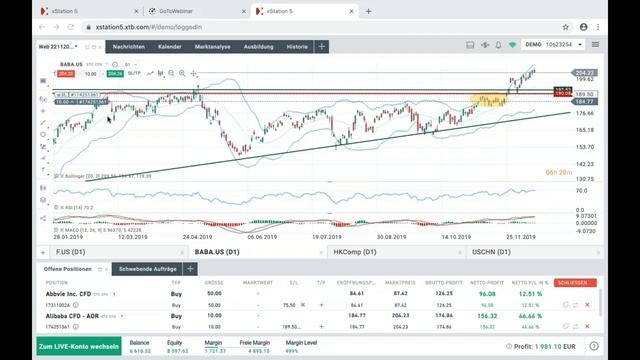Click the share chart icon
This screenshot has width=640, height=360.
pyautogui.click(x=43, y=218)
